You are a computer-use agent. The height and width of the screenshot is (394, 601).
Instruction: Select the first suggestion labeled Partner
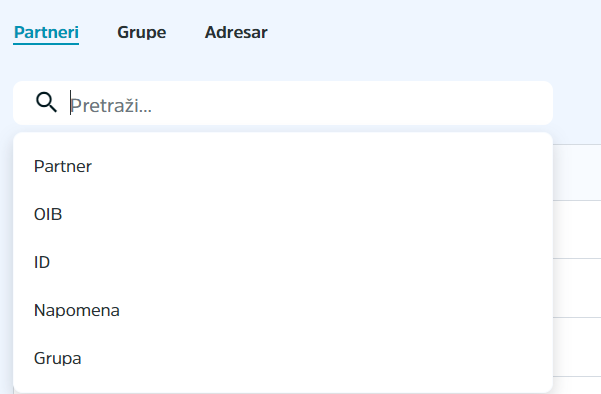[283, 166]
